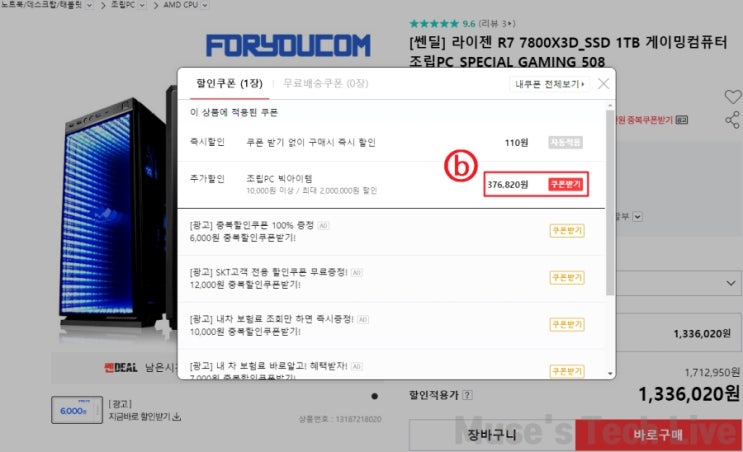Switch to the 할인쿠폰 (1장) tab

coord(229,83)
